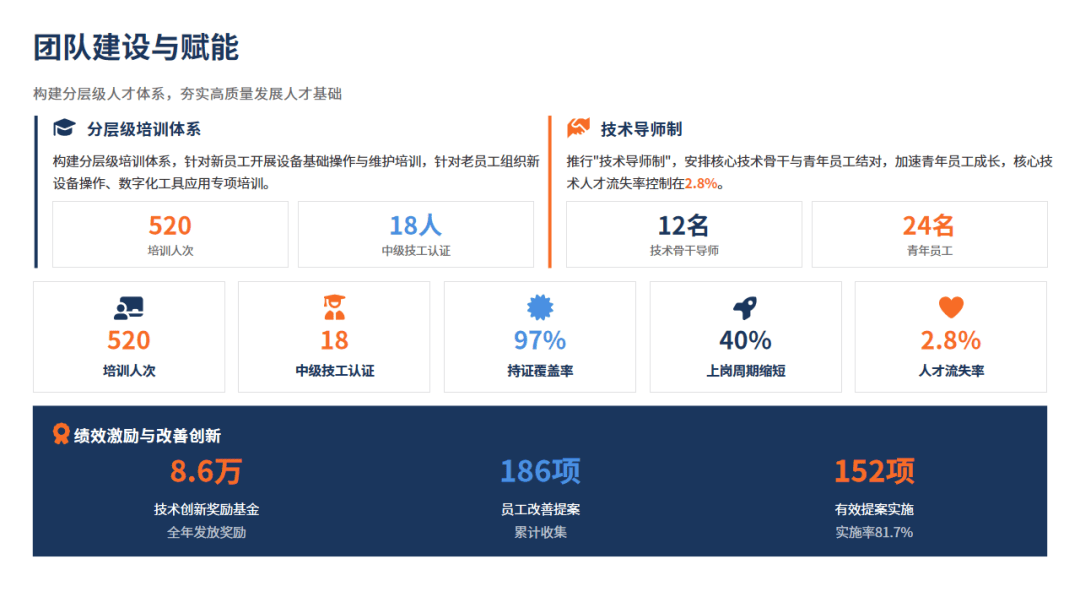This screenshot has height=608, width=1080.
Task: Click the 技术导师制 section heading
Action: coord(641,129)
